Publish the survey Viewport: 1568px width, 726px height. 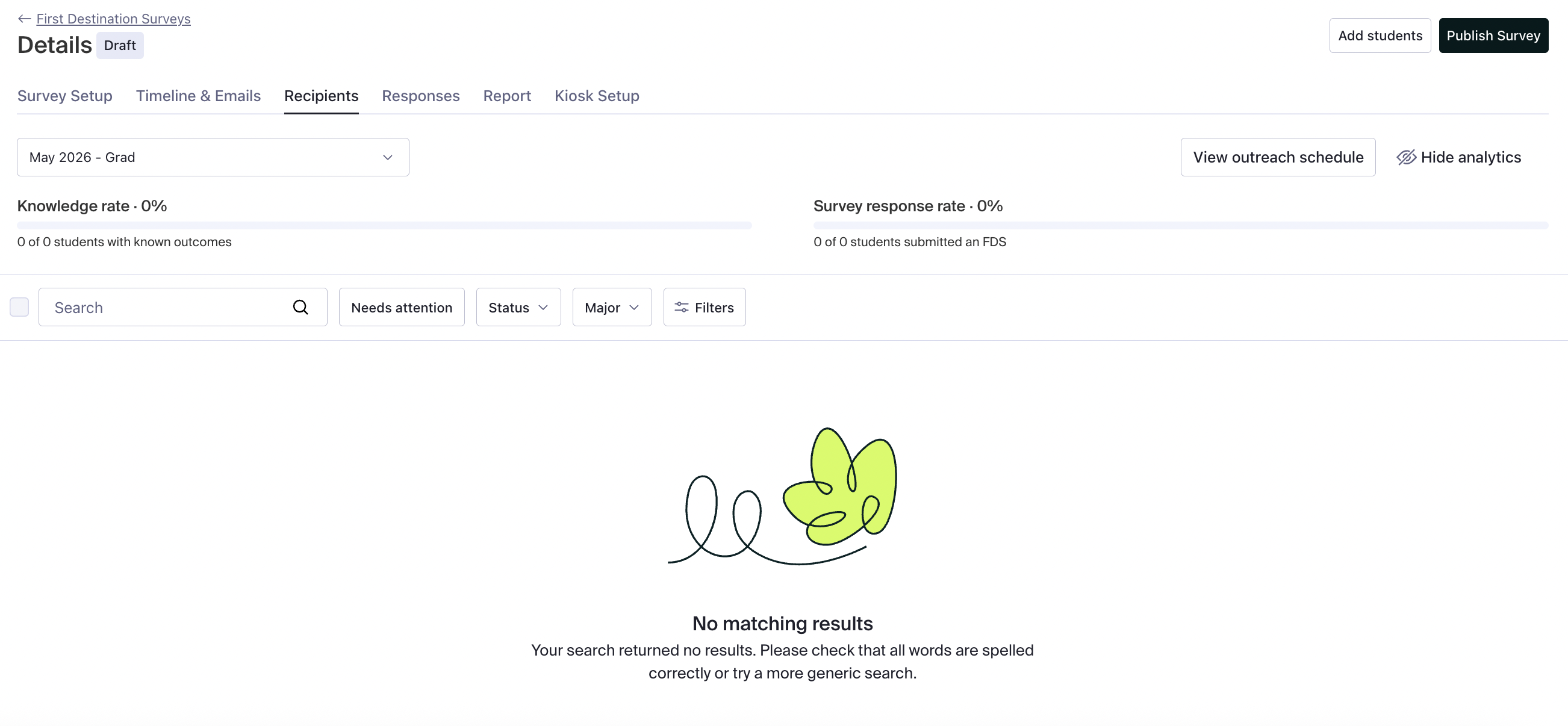tap(1493, 36)
